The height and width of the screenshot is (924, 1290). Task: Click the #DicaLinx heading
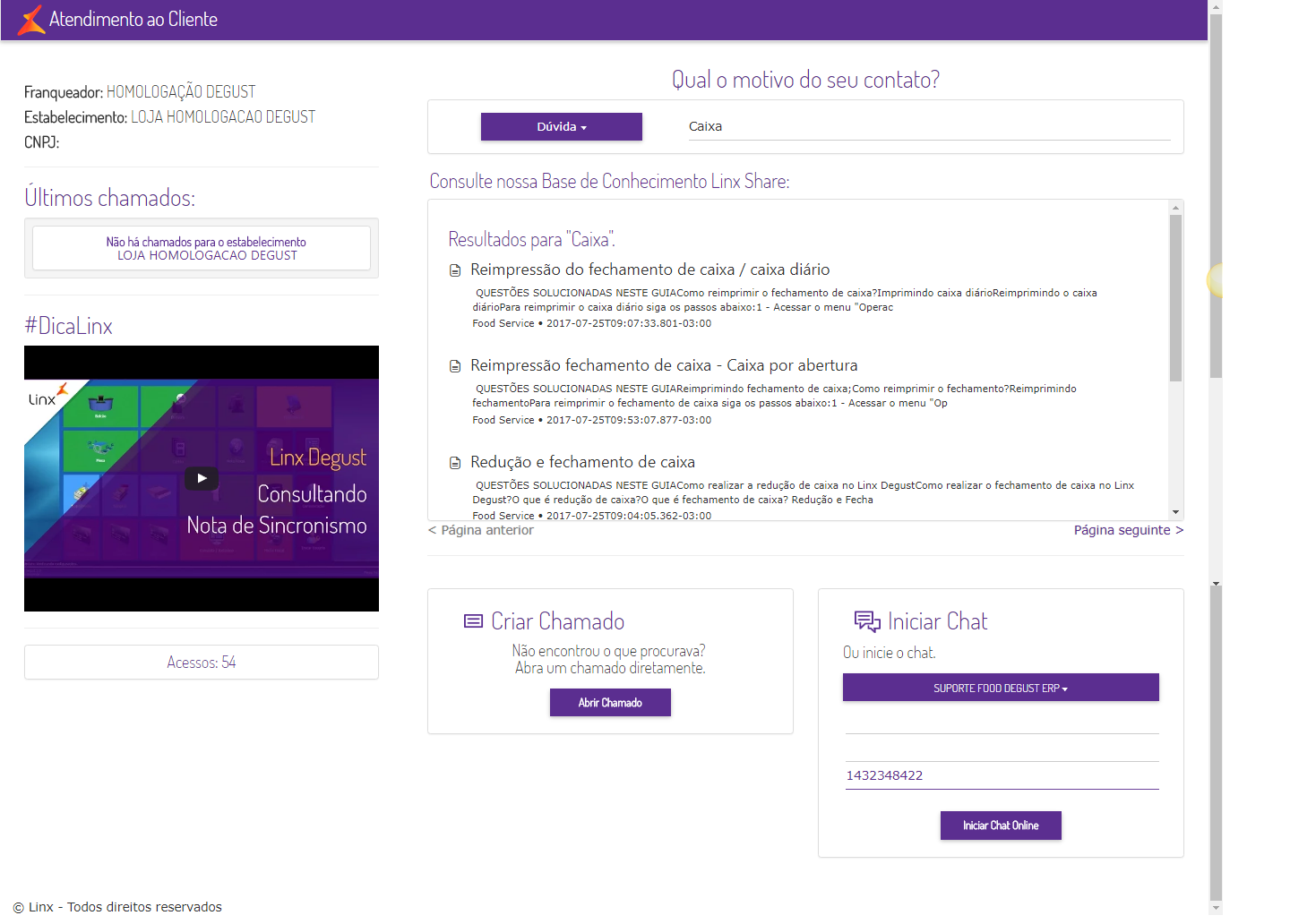click(x=69, y=326)
